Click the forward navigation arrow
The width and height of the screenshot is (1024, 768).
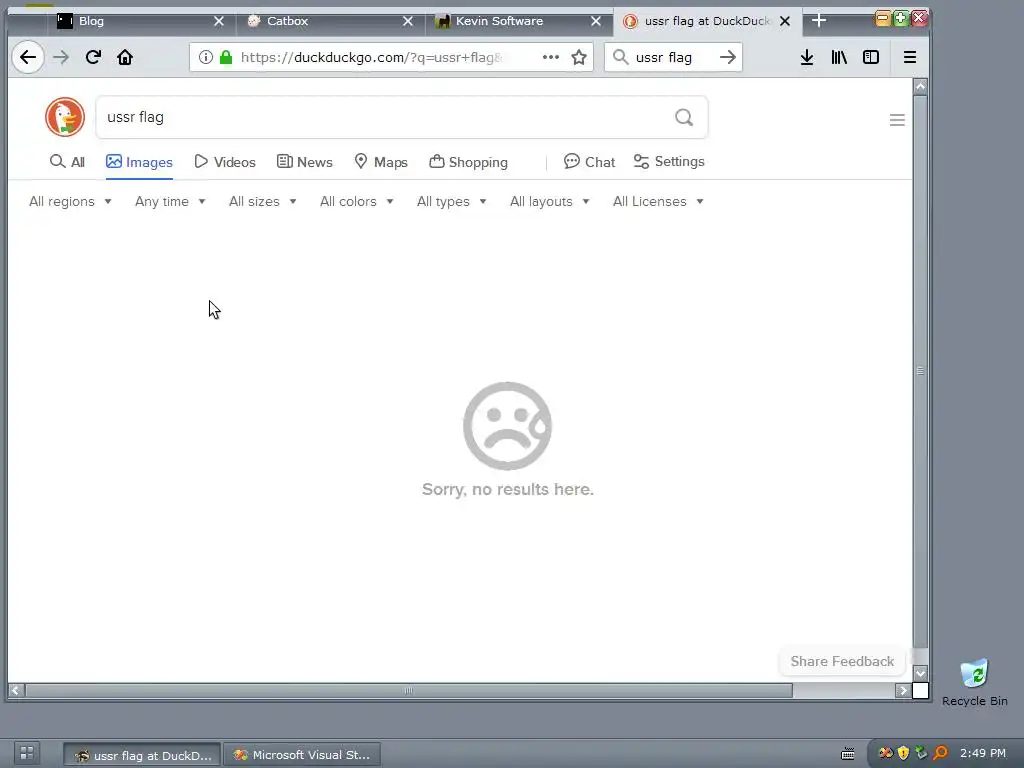(61, 57)
